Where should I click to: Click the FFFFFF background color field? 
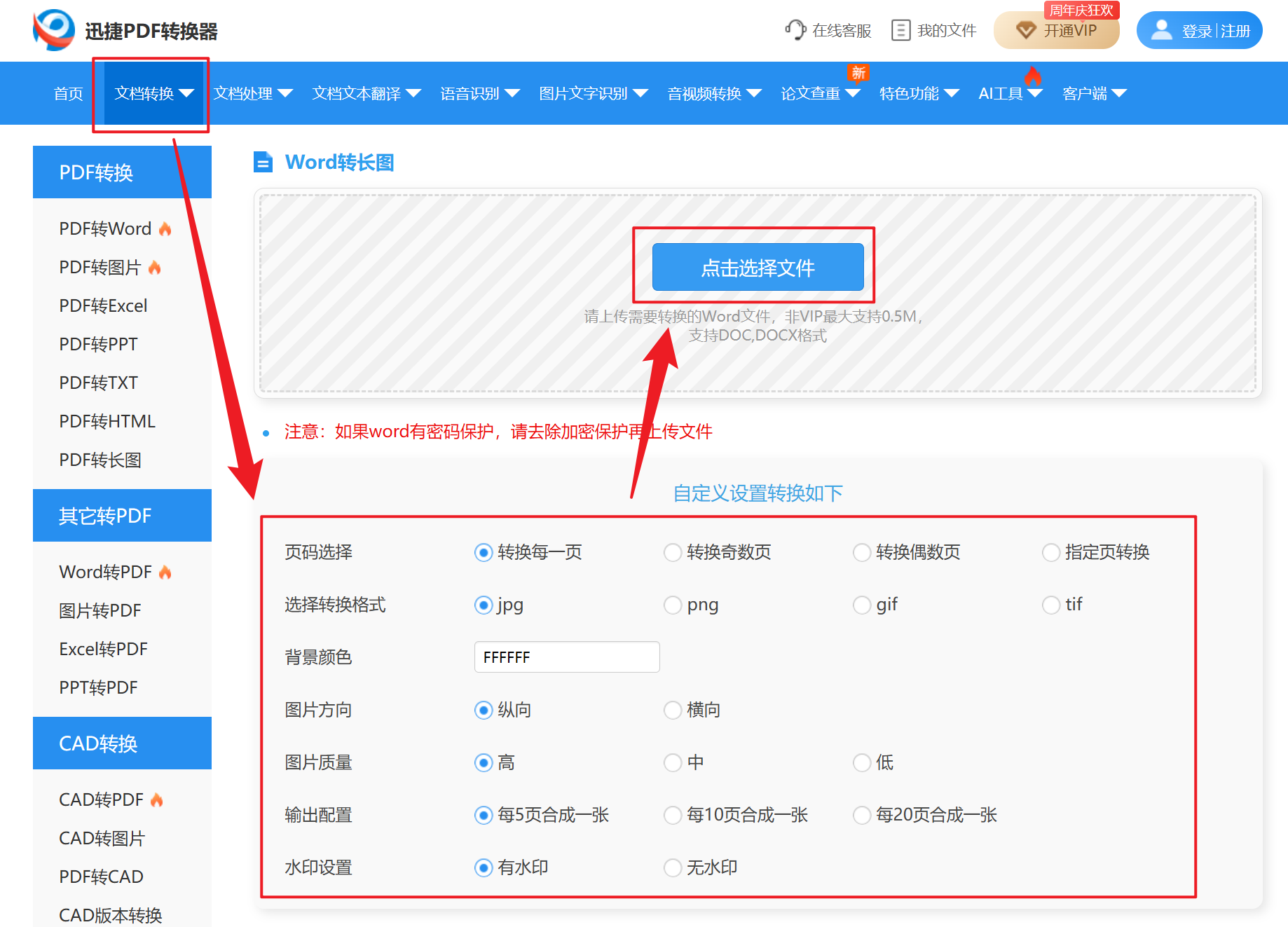(x=566, y=657)
